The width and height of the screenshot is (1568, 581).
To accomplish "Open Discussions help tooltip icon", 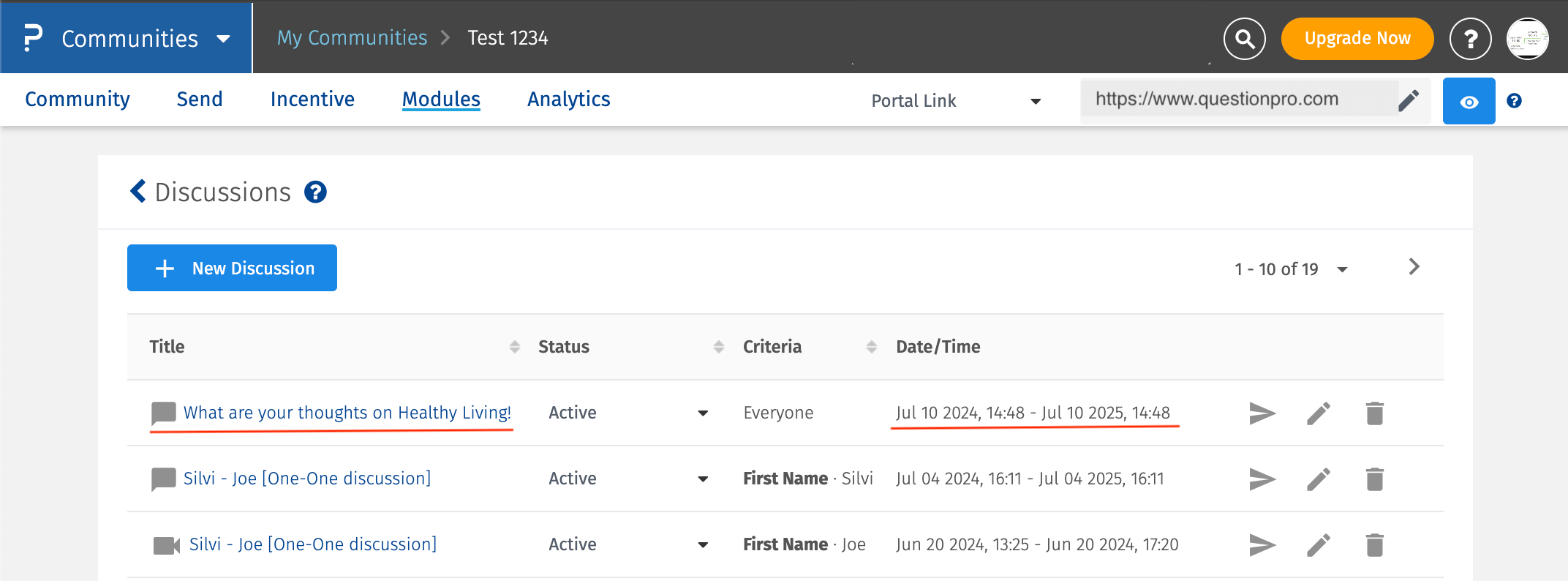I will (x=315, y=192).
